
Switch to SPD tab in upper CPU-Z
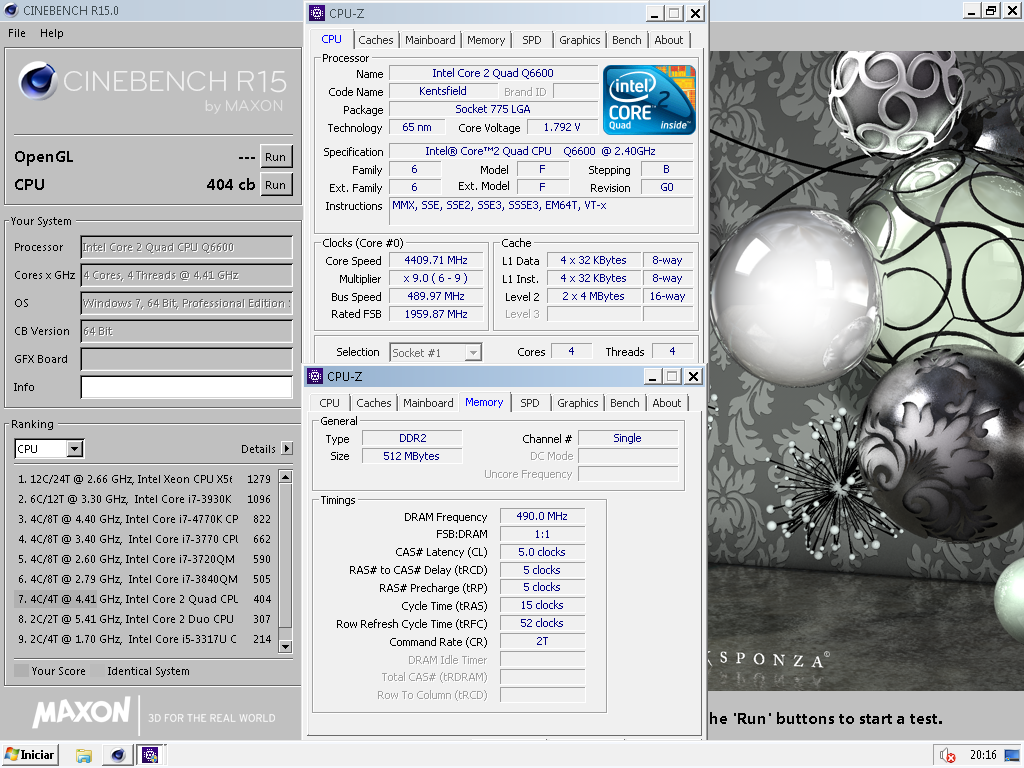point(532,40)
